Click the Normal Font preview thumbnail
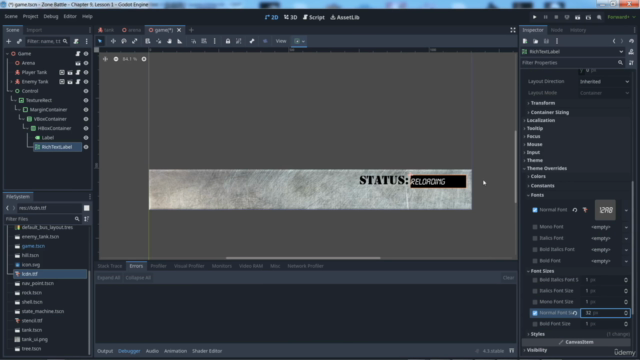The width and height of the screenshot is (640, 360). click(x=605, y=210)
